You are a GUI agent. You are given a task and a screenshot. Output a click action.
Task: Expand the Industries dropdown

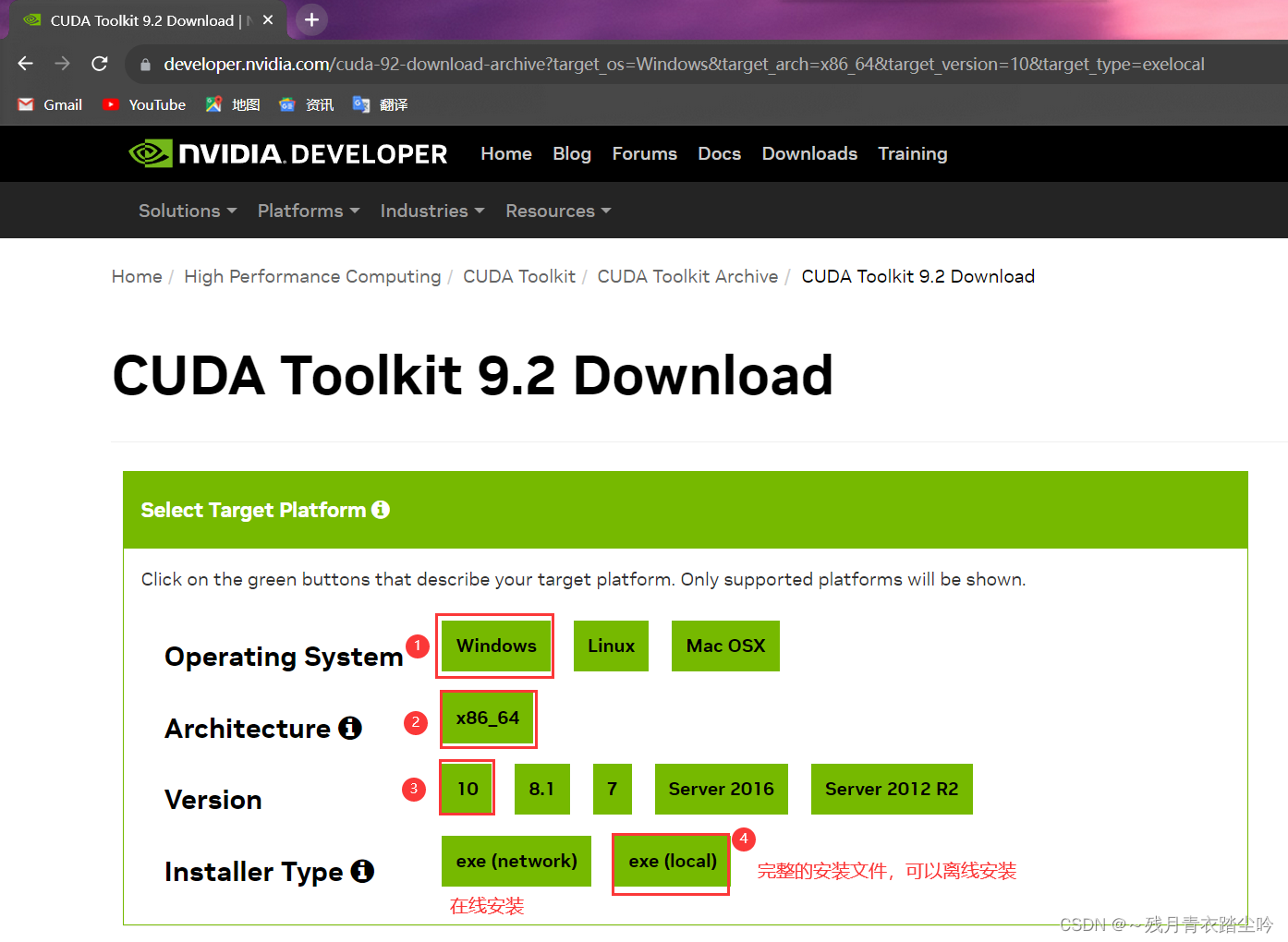pos(432,211)
